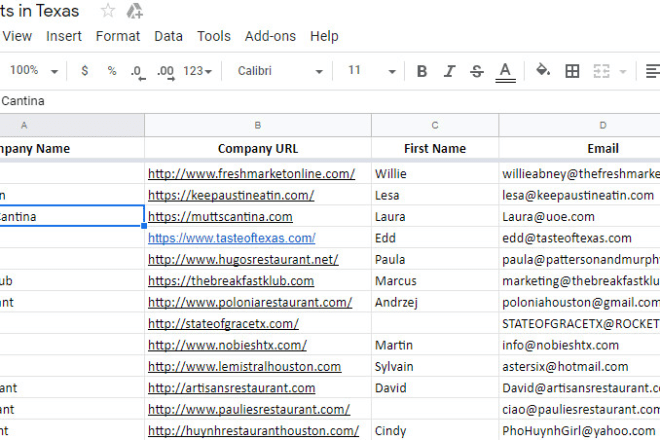Open the artisansrestaurant.com link
The image size is (660, 440).
click(232, 388)
